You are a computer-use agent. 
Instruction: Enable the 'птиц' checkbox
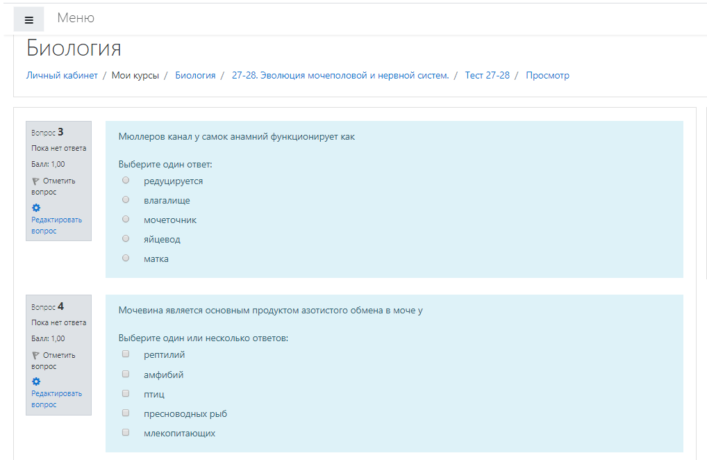[x=126, y=393]
